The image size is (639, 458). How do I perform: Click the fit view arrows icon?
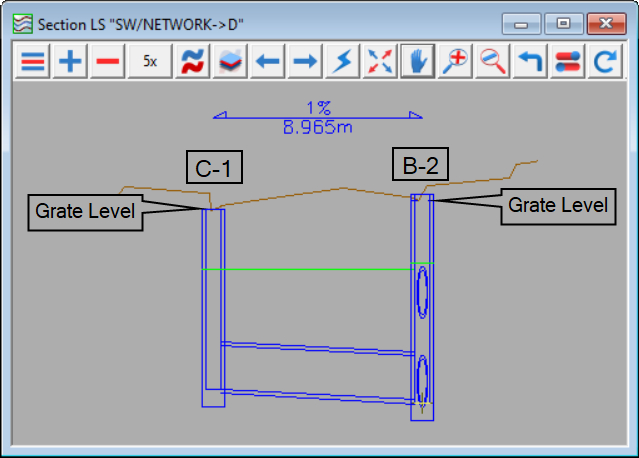(x=380, y=61)
